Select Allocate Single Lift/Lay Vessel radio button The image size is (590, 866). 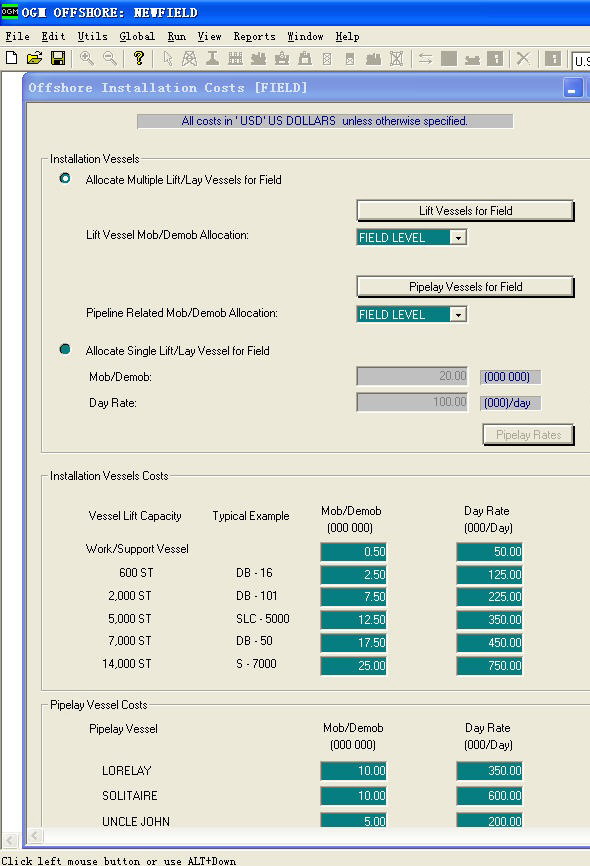point(65,349)
